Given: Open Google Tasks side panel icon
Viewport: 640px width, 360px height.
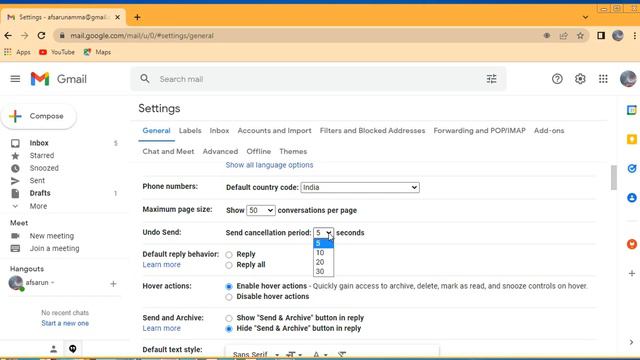Looking at the screenshot, I should click(x=631, y=168).
